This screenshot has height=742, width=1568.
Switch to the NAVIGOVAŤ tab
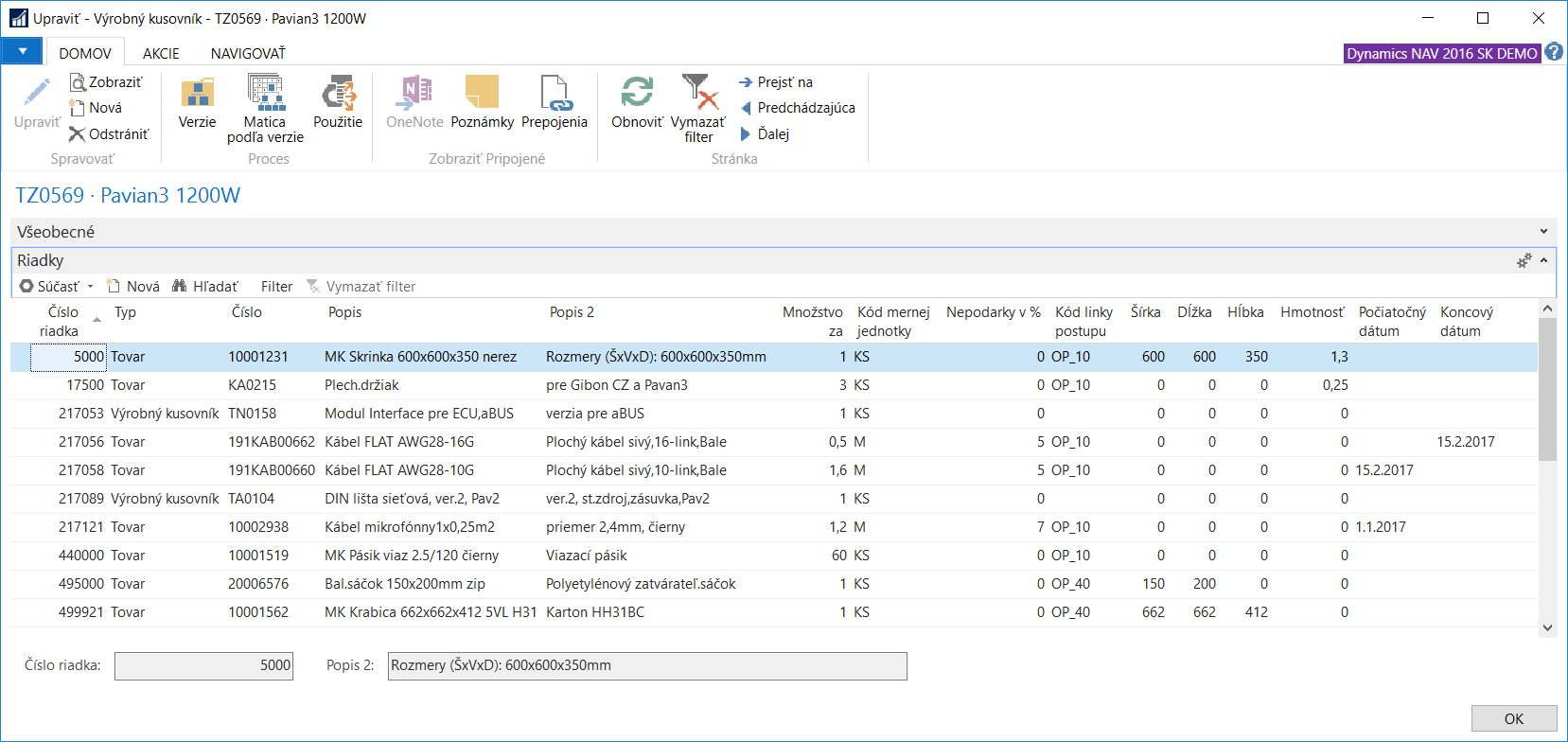coord(248,53)
